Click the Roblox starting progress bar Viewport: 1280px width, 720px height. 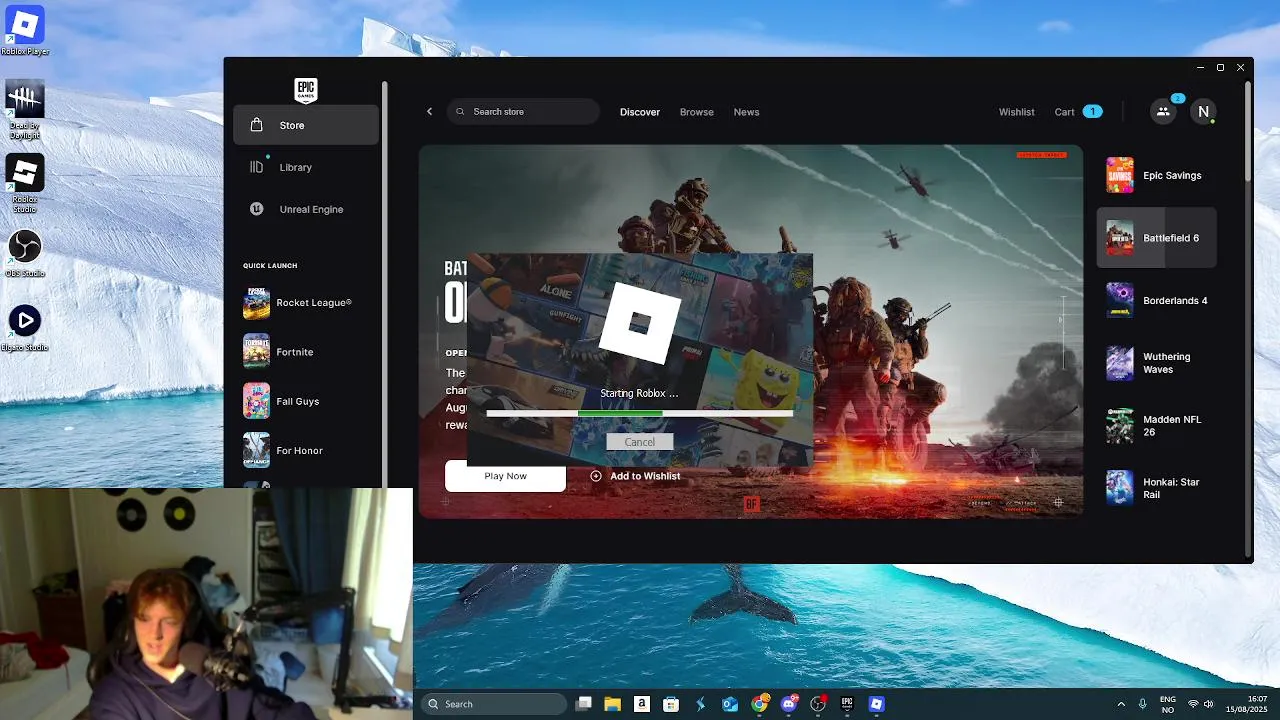pyautogui.click(x=640, y=413)
